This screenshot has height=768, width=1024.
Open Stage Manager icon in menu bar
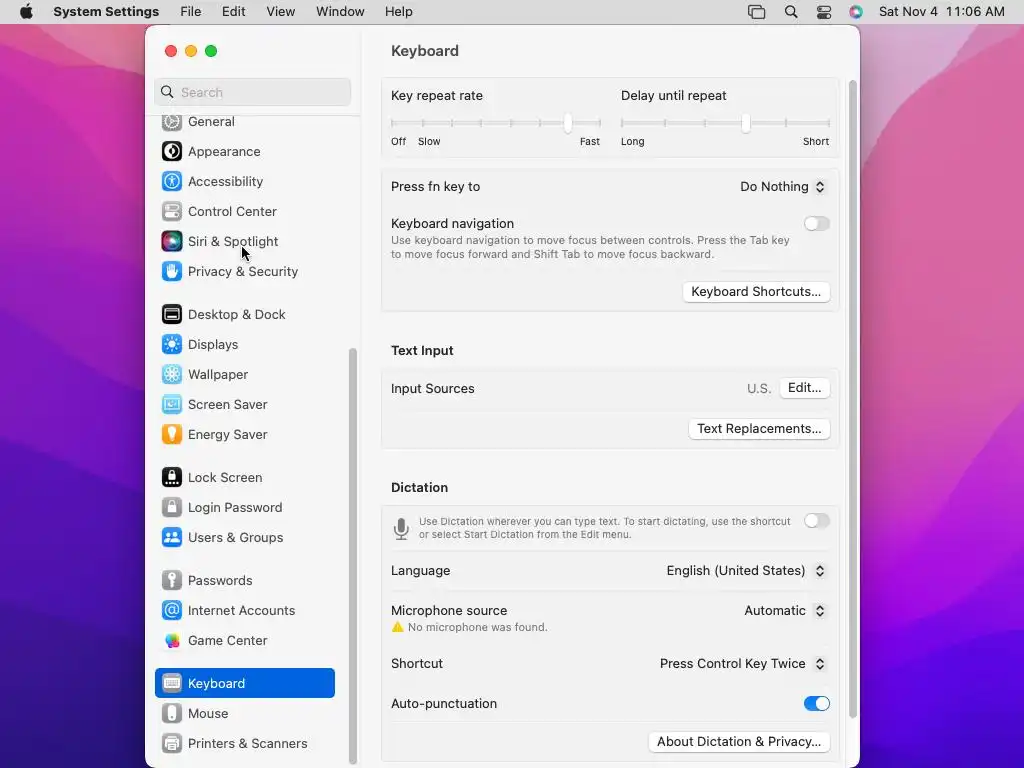(x=756, y=12)
